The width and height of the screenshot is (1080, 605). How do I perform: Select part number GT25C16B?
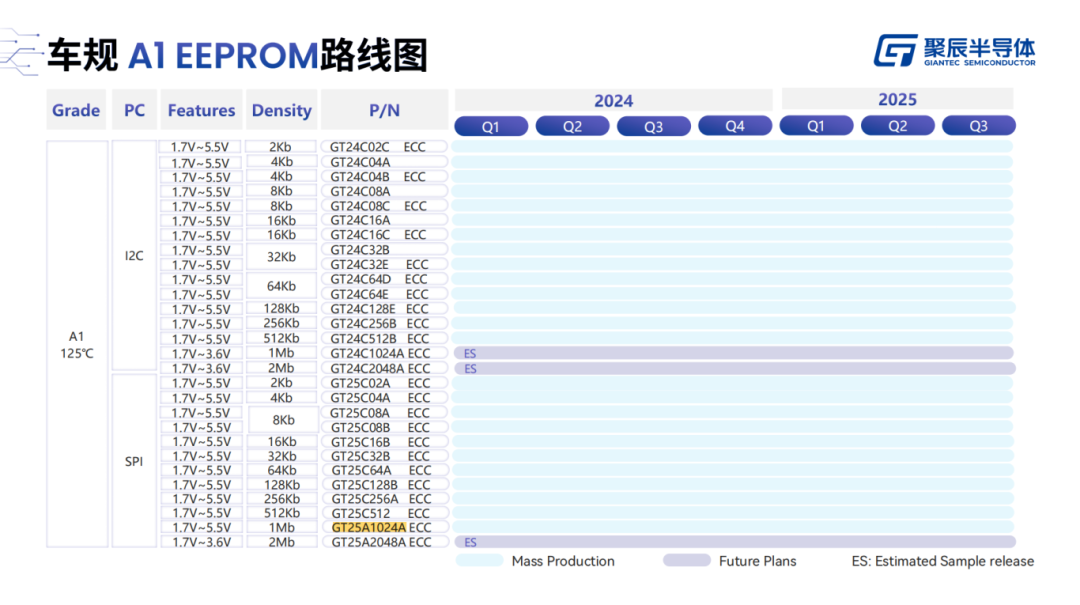(361, 442)
